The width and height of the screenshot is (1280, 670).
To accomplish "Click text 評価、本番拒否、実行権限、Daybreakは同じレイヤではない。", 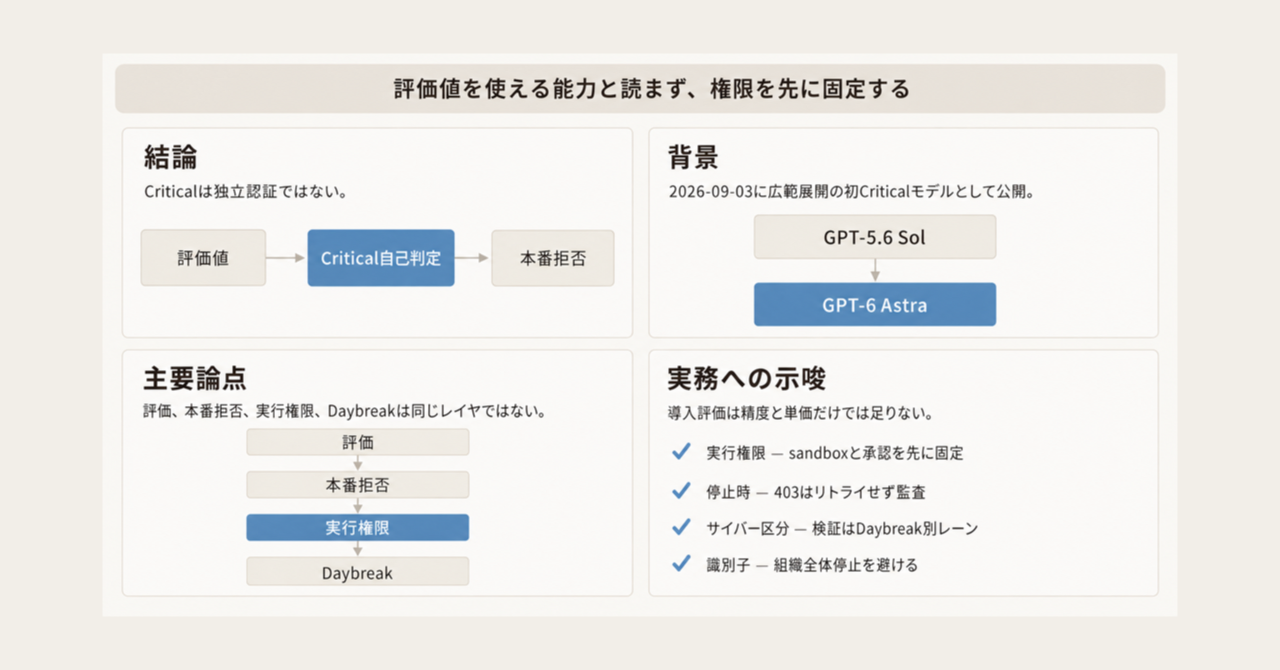I will tap(344, 412).
